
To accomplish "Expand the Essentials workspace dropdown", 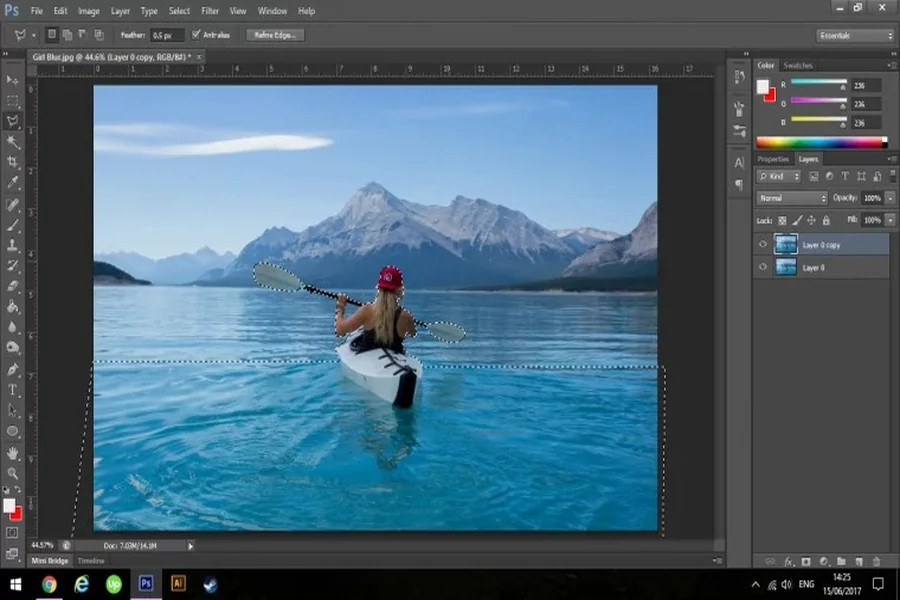I will (x=855, y=35).
